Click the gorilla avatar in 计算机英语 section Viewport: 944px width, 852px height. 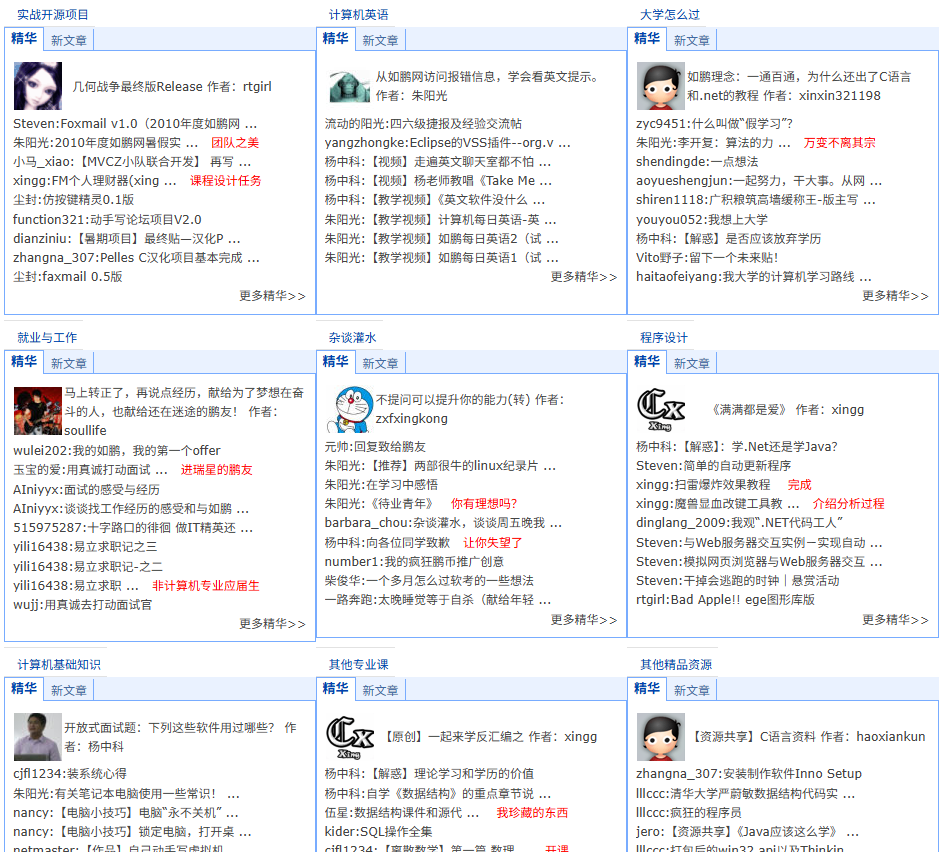(349, 86)
